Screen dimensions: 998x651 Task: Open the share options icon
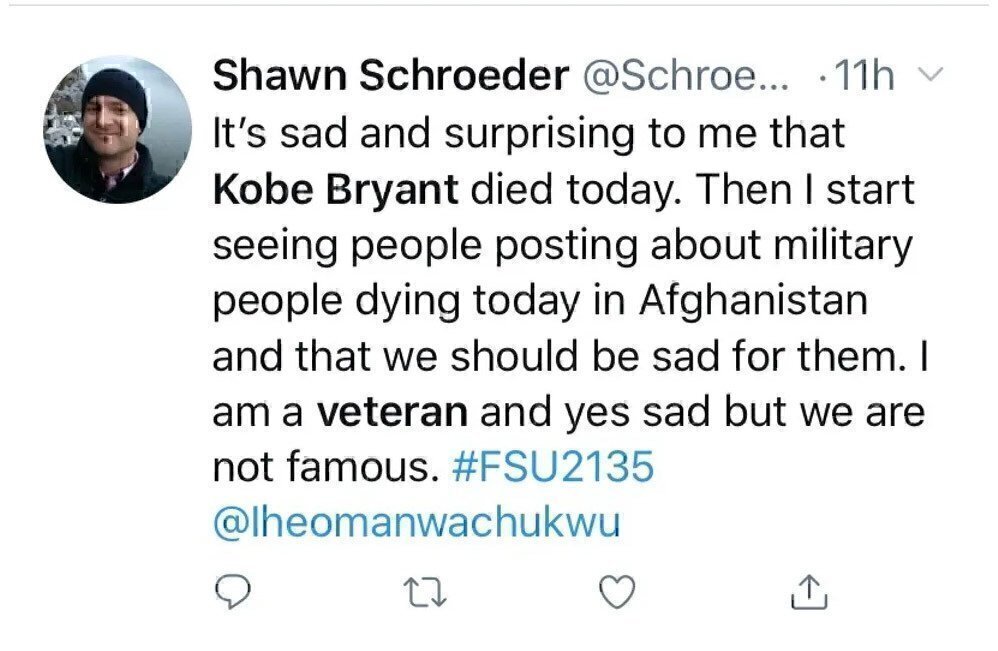[809, 594]
